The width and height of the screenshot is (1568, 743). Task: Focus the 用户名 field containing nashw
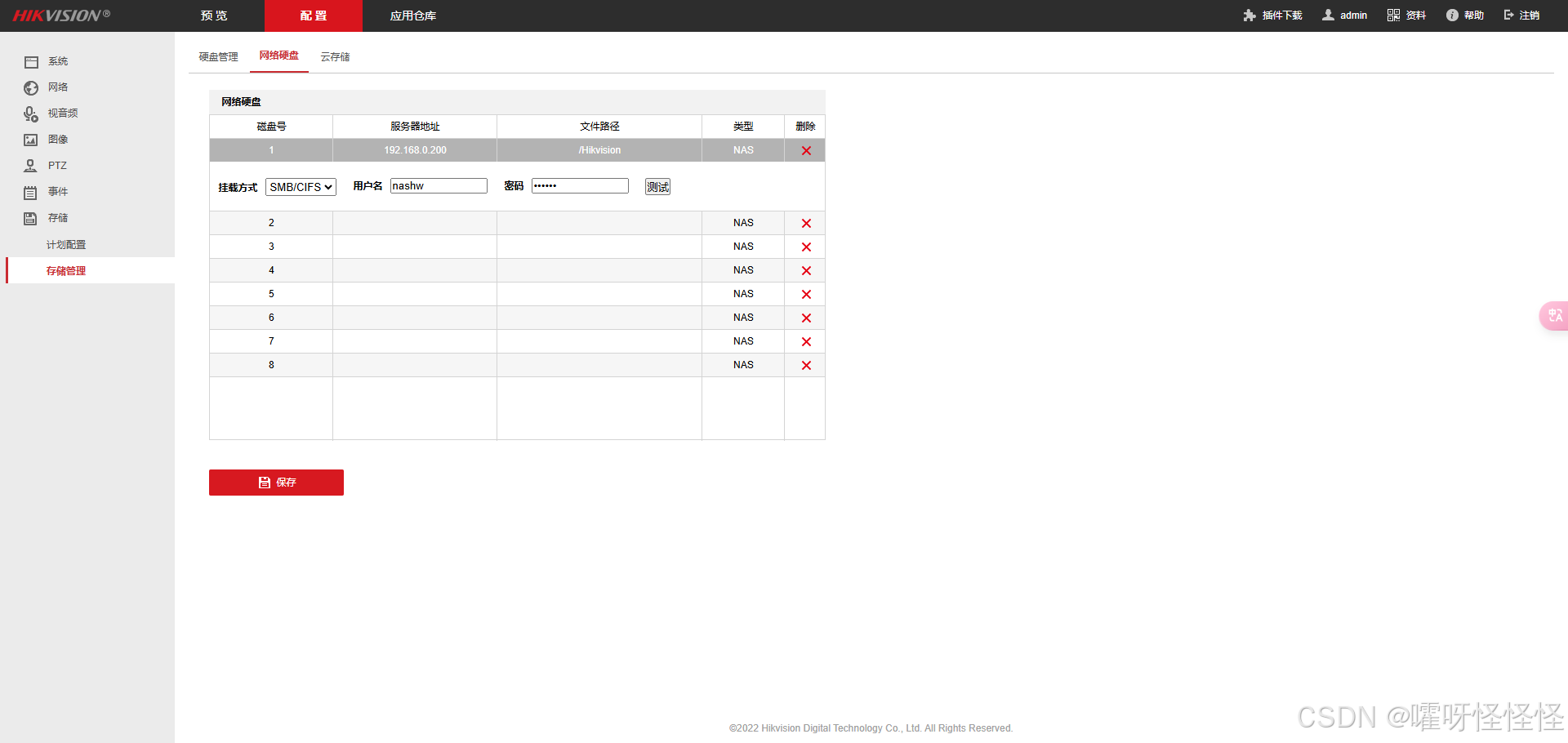coord(439,186)
